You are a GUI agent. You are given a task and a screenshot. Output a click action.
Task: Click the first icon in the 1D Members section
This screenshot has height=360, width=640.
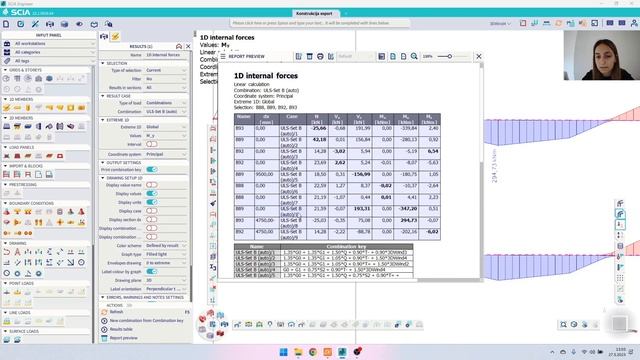click(7, 108)
